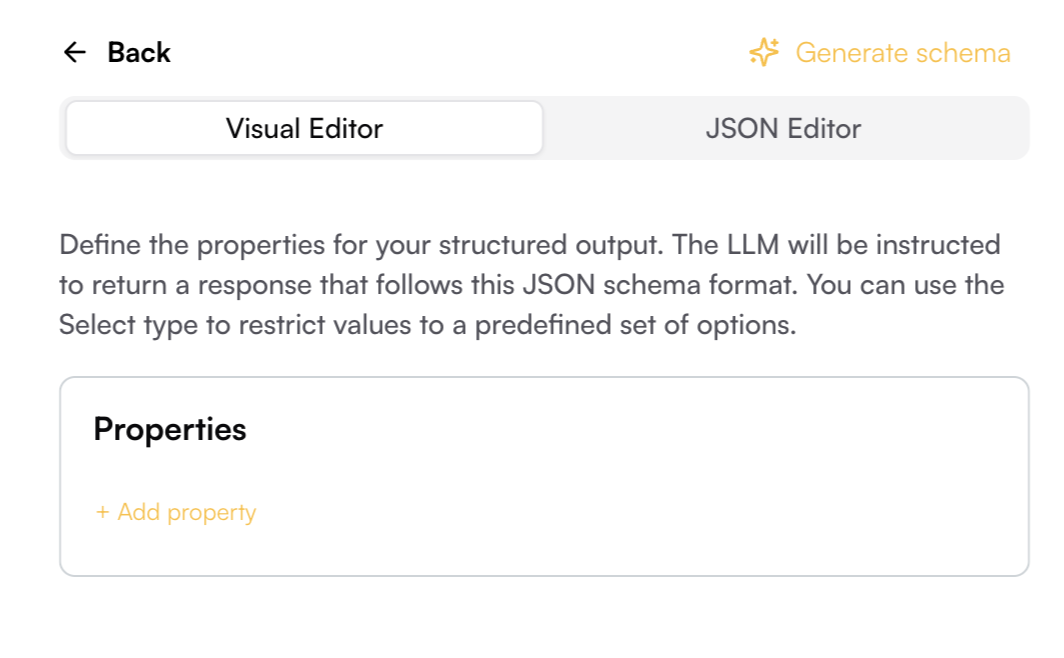Click the Properties heading

point(170,429)
